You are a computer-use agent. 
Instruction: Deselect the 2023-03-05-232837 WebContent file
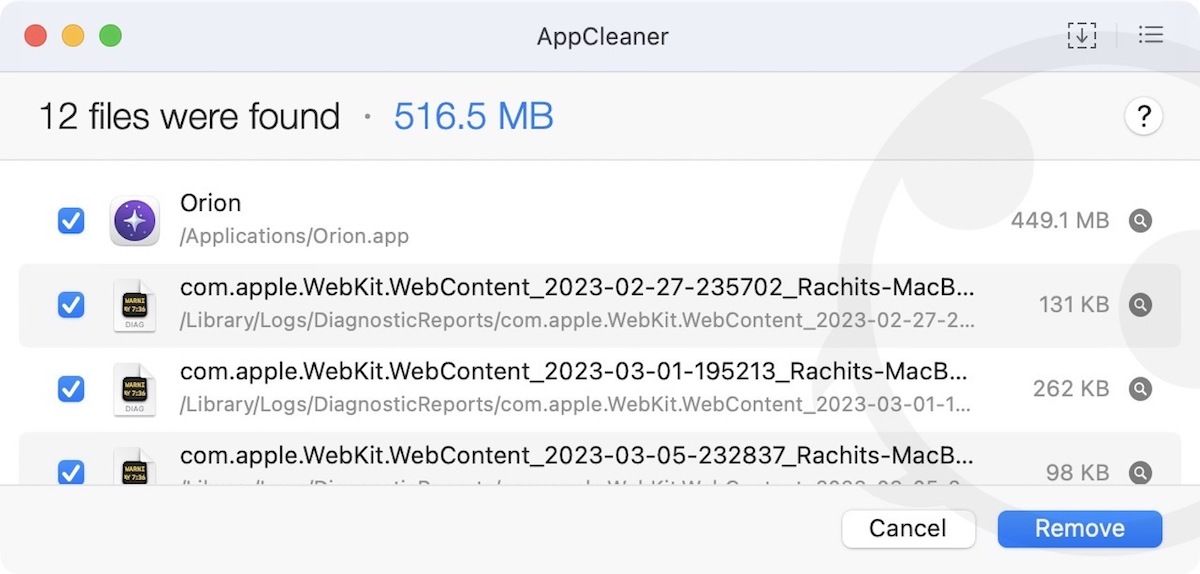pyautogui.click(x=71, y=471)
